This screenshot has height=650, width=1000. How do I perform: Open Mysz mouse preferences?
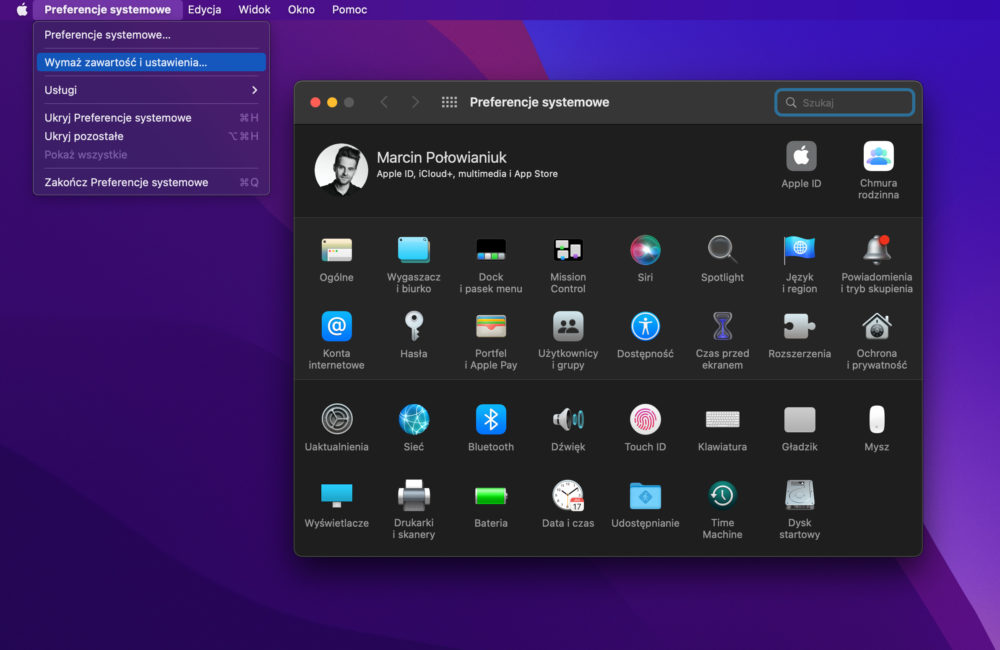pyautogui.click(x=876, y=419)
